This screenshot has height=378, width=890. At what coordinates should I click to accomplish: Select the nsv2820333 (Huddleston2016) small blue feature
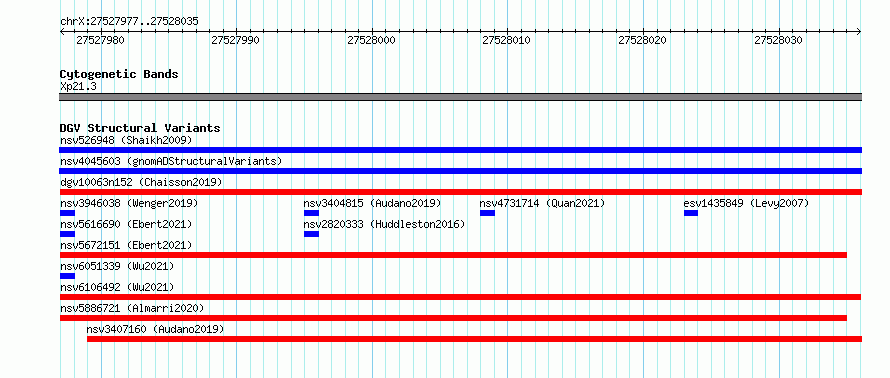[311, 234]
